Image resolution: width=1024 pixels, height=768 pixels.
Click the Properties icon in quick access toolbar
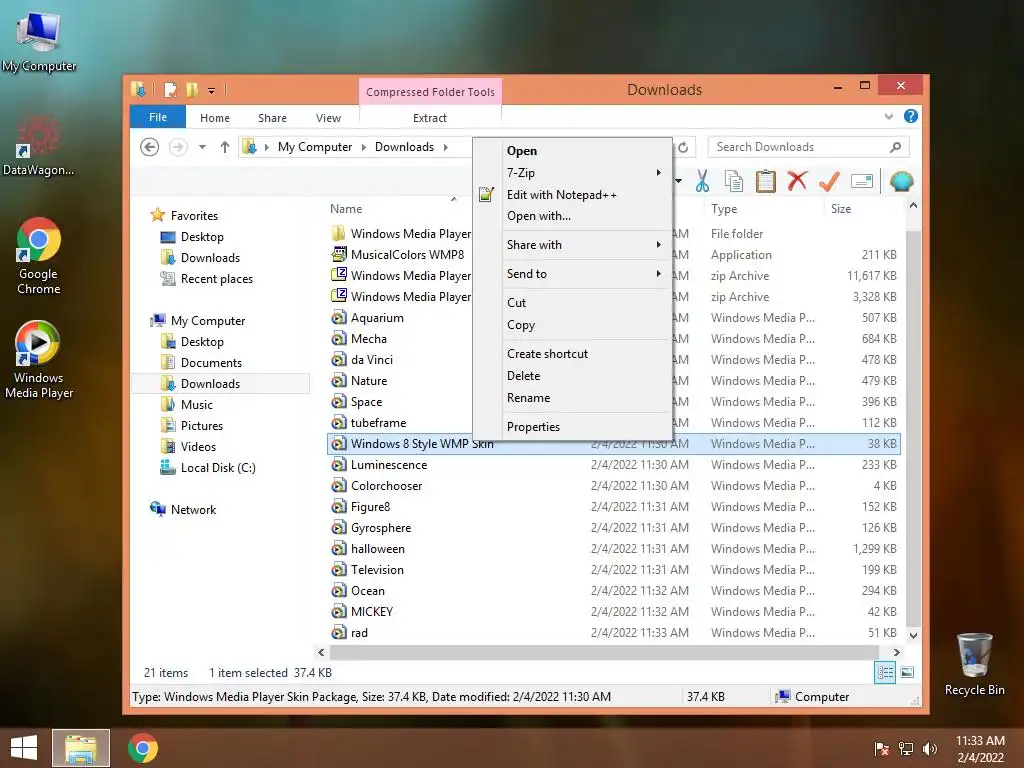coord(170,89)
